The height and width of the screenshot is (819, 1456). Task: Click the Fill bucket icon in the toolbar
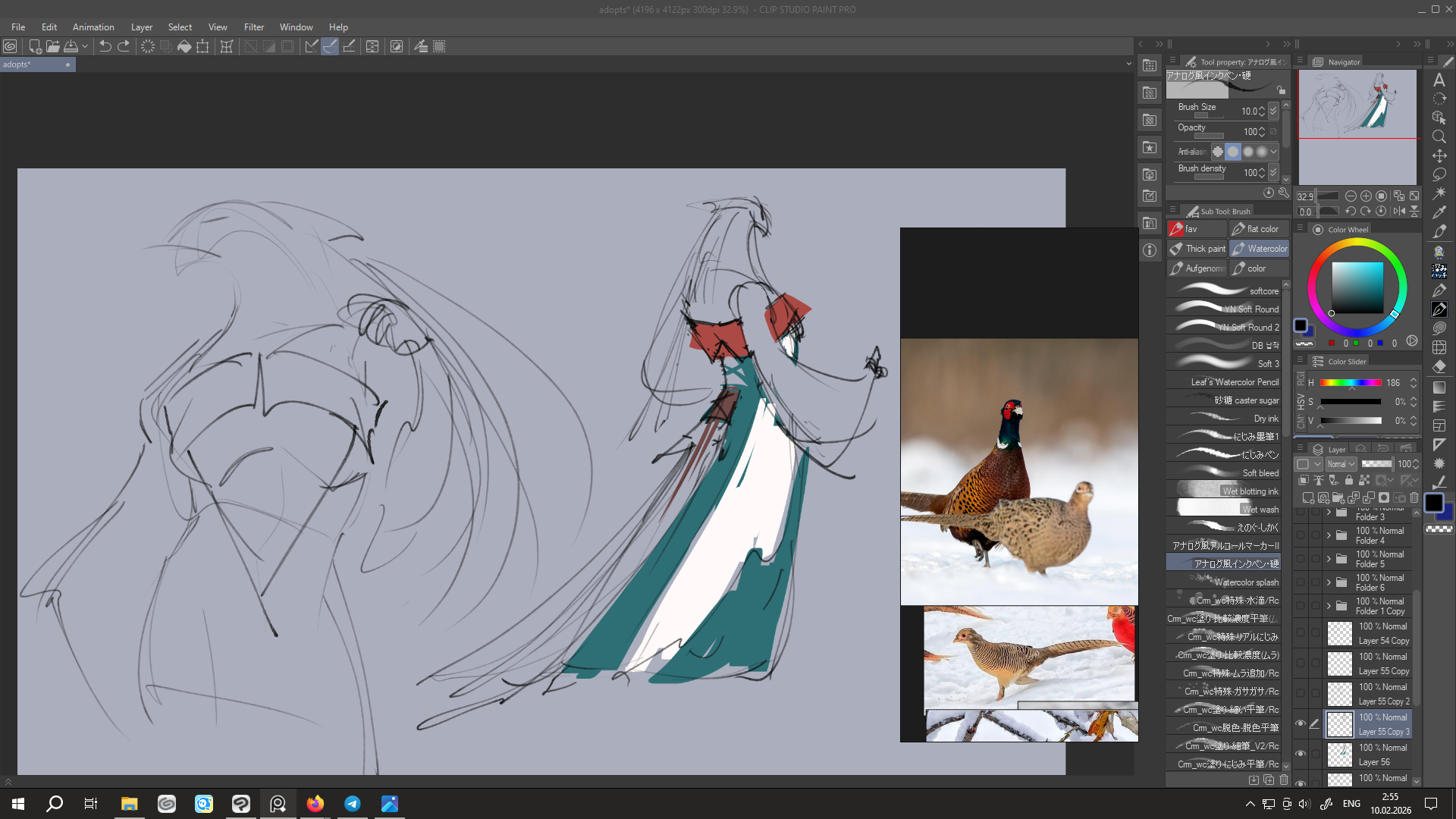[x=184, y=46]
